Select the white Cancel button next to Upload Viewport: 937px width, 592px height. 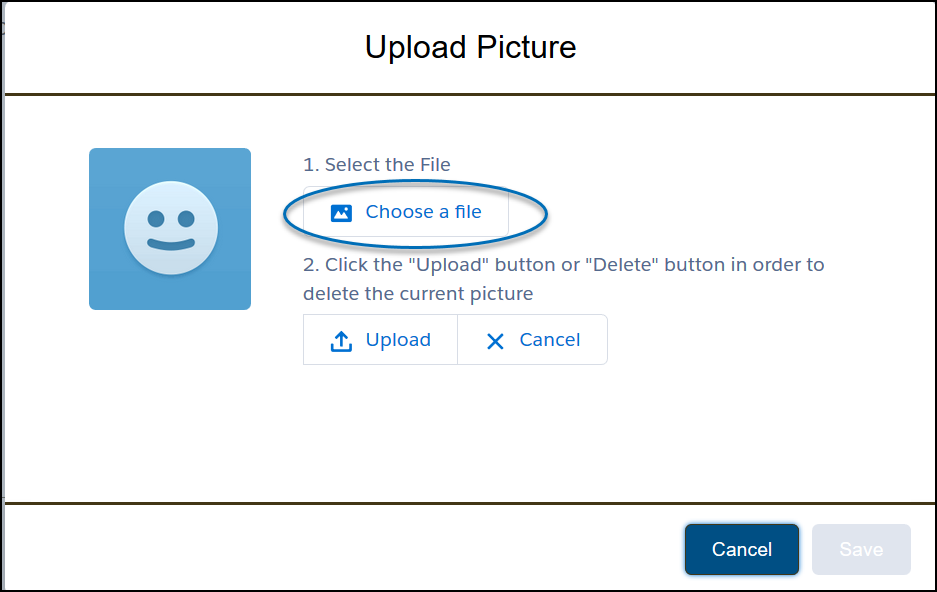[x=532, y=340]
